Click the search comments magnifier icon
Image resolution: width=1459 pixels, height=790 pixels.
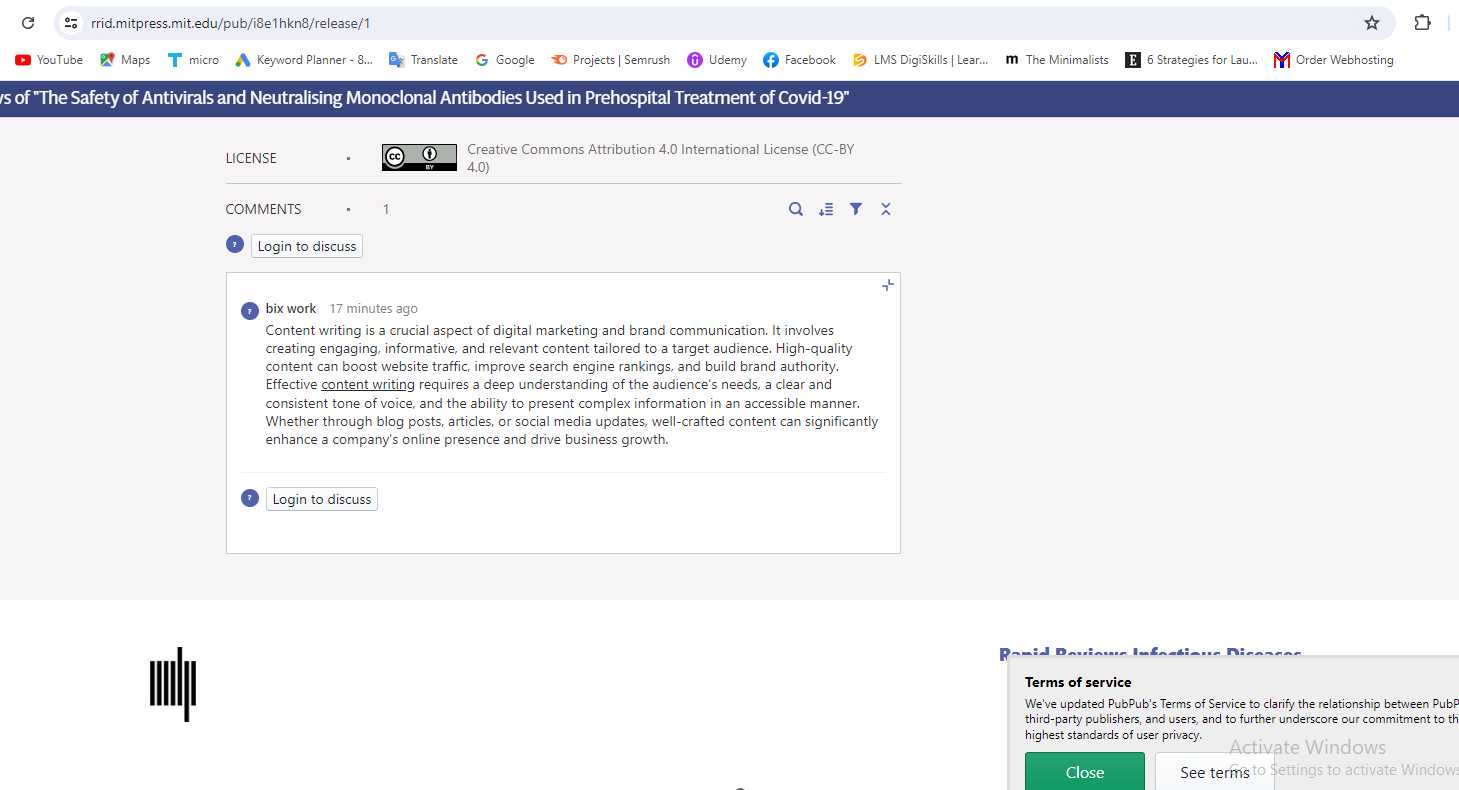[796, 209]
